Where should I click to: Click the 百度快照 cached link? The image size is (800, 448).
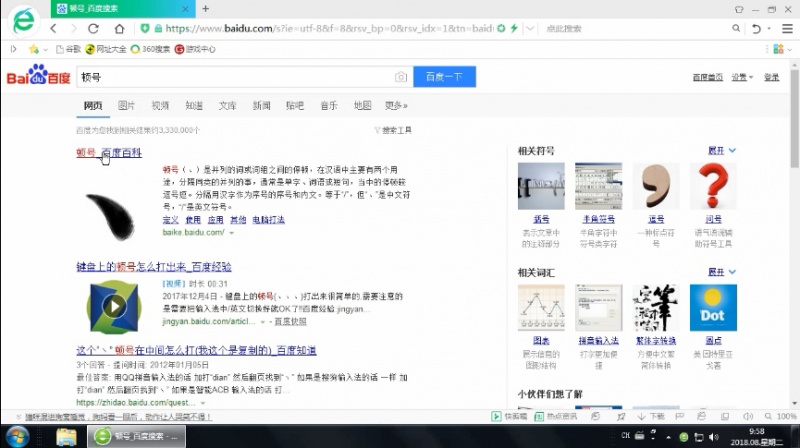(x=290, y=321)
